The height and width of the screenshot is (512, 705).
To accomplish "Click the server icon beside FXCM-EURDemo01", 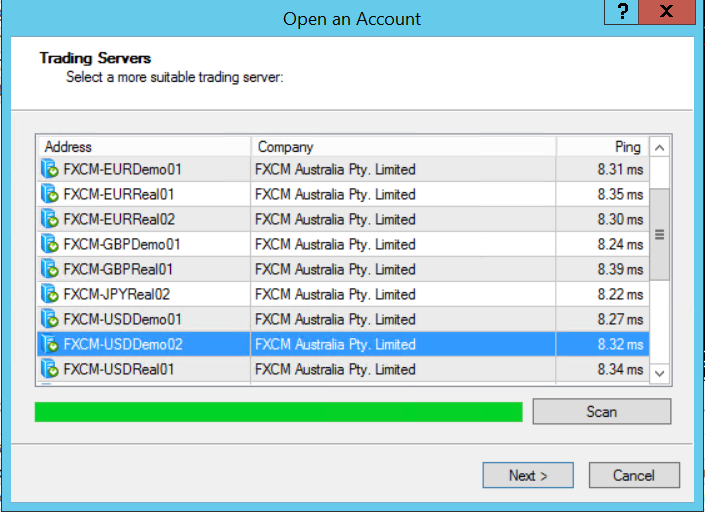I will 49,169.
